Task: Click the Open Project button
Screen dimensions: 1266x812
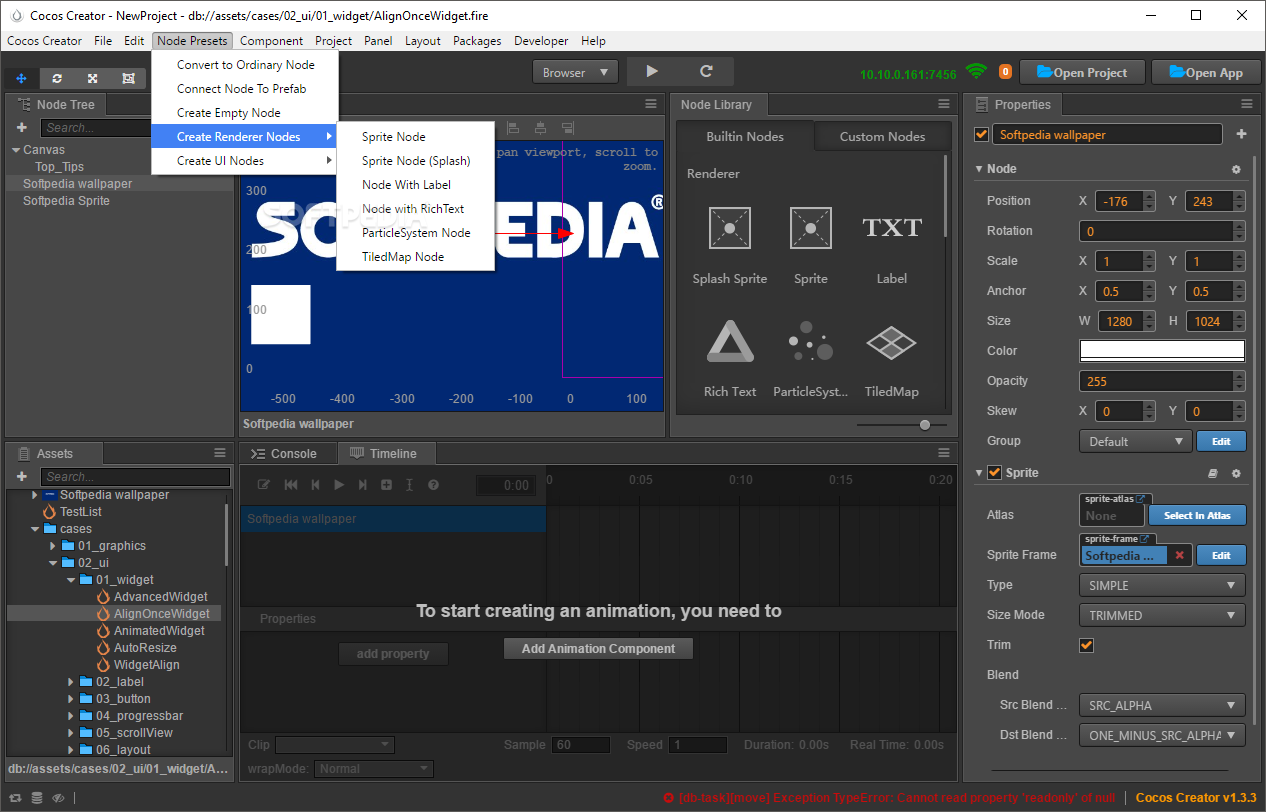Action: pyautogui.click(x=1081, y=72)
